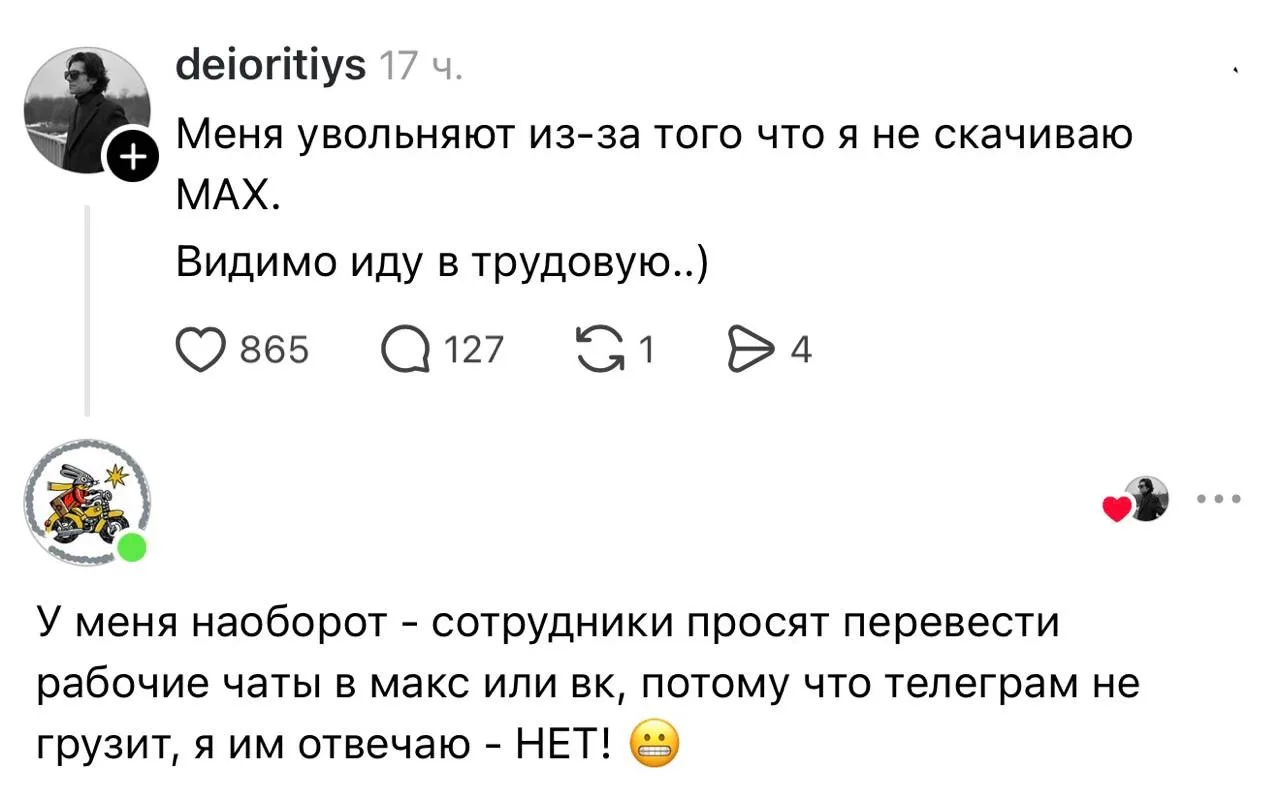Click the grimacing emoji in the reply
This screenshot has height=800, width=1280.
[x=655, y=744]
